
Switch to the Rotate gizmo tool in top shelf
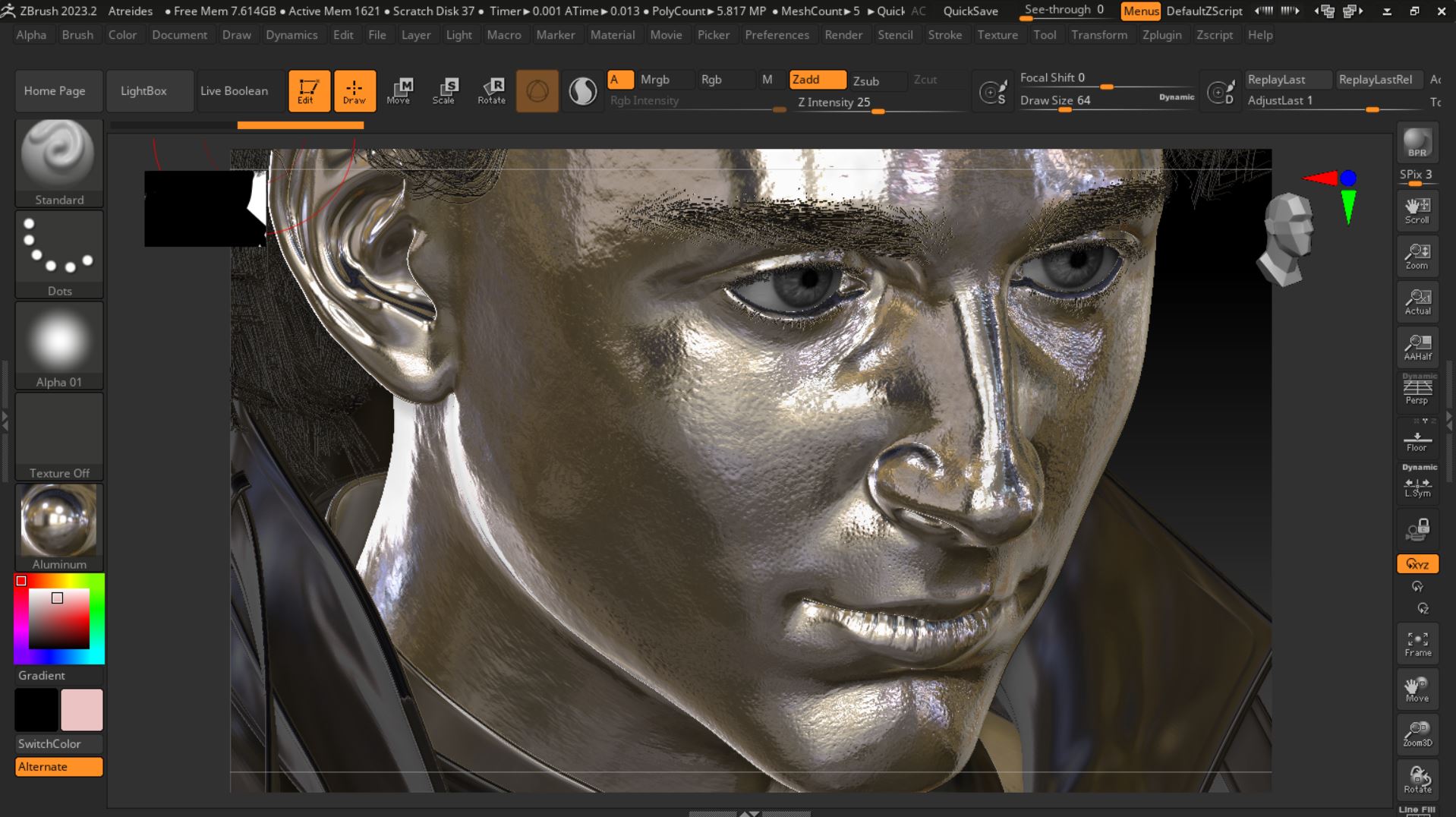pyautogui.click(x=491, y=91)
